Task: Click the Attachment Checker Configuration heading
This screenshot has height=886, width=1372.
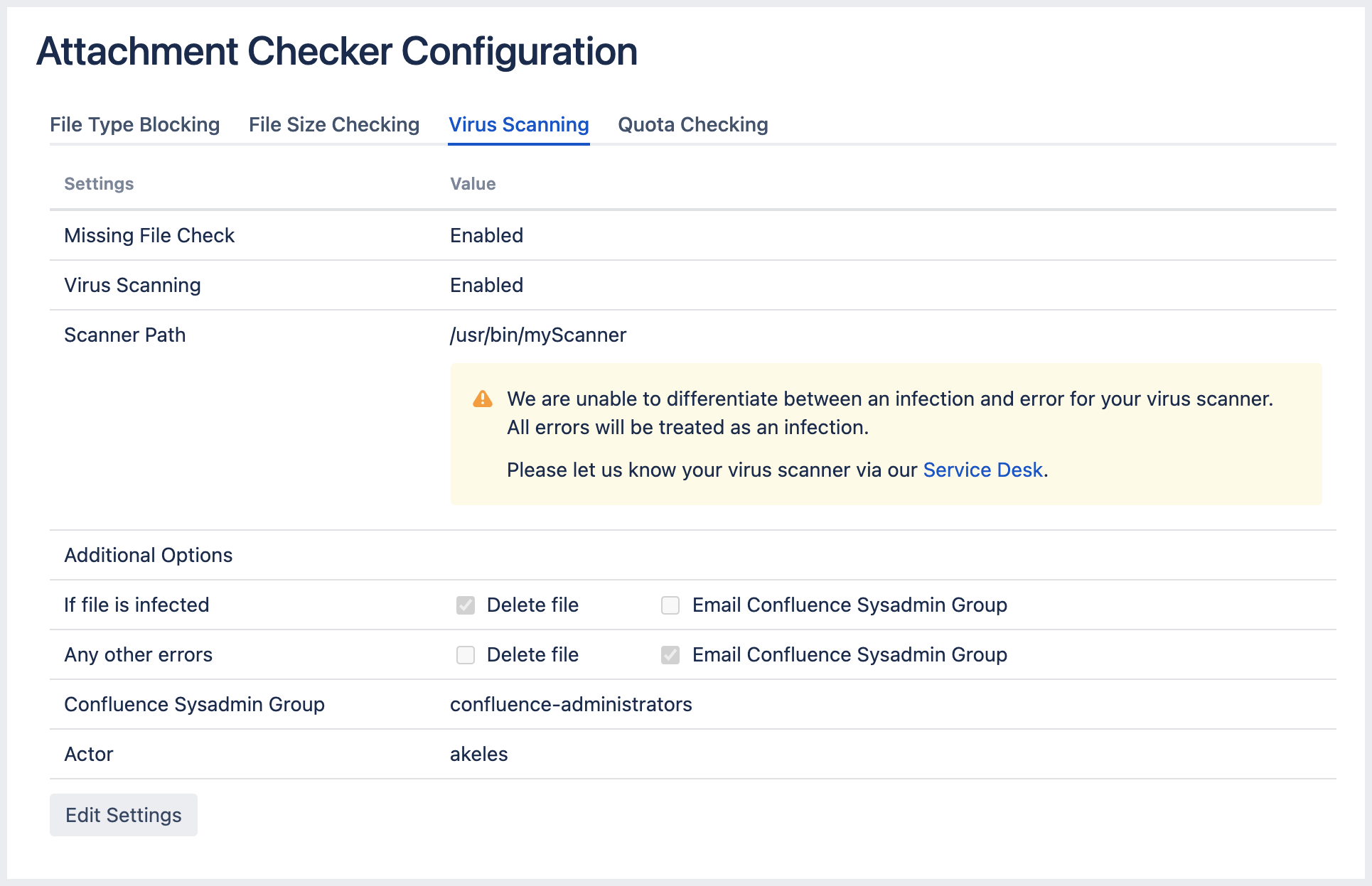Action: (x=337, y=52)
